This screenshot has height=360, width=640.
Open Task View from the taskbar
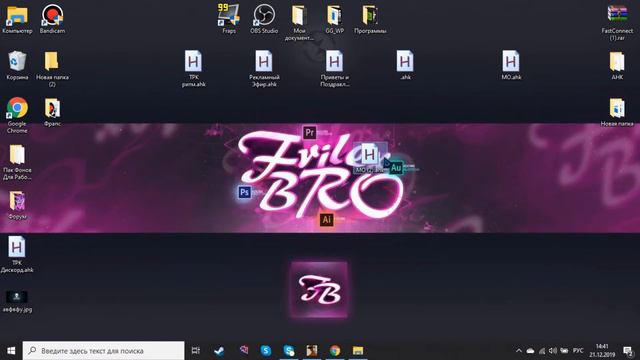click(196, 351)
